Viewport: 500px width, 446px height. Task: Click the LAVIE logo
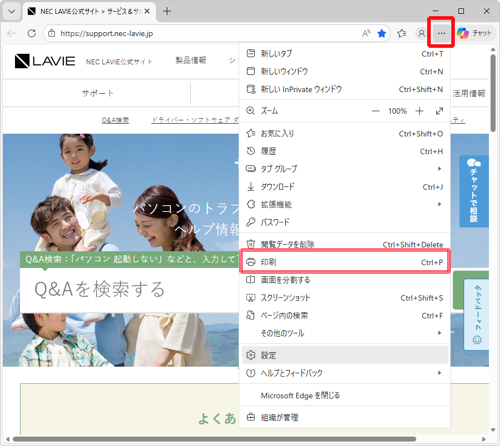pyautogui.click(x=45, y=61)
